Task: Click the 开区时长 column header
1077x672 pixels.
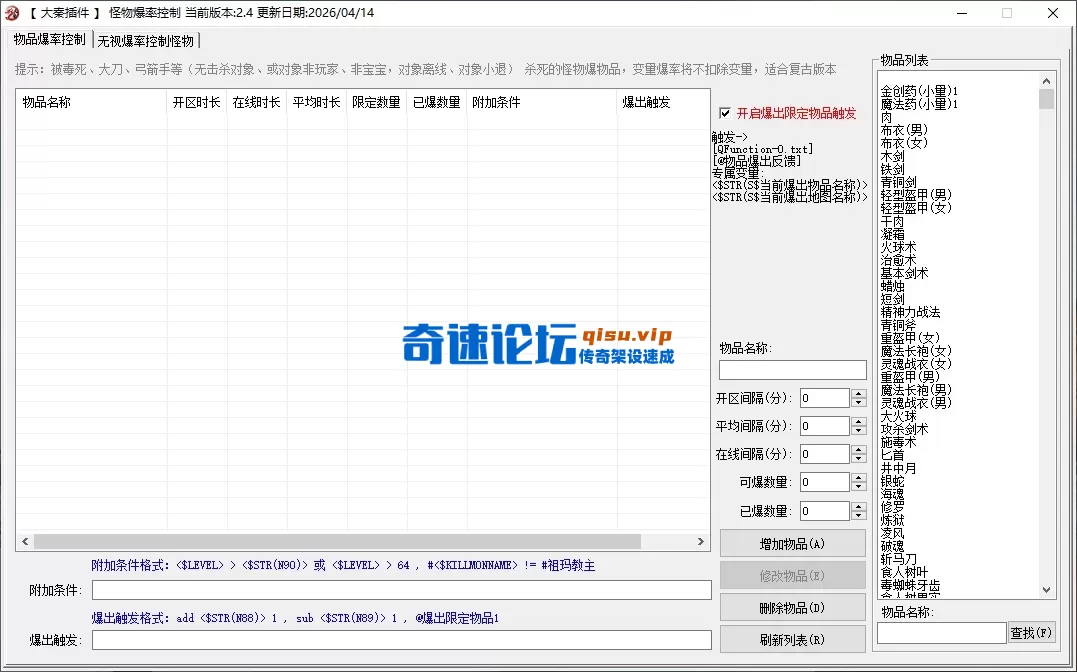Action: (196, 102)
